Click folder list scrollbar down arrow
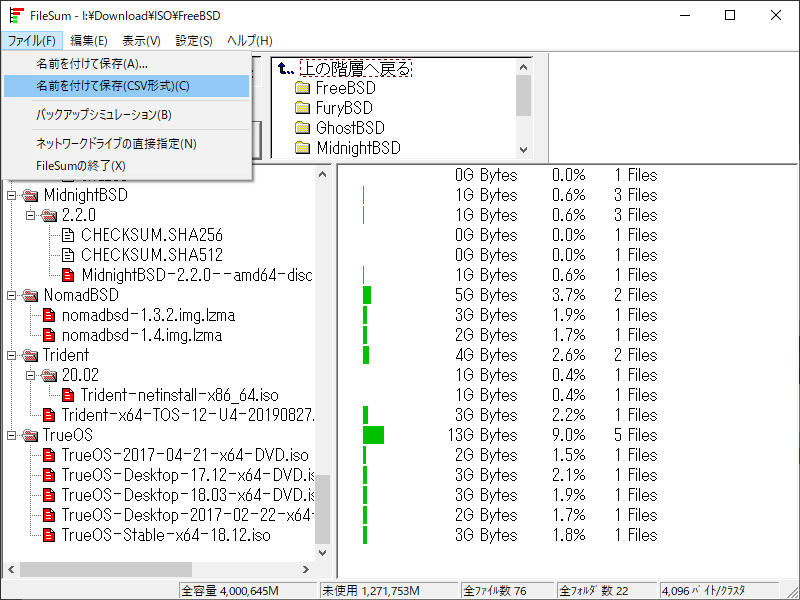Screen dimensions: 800x600 (523, 149)
